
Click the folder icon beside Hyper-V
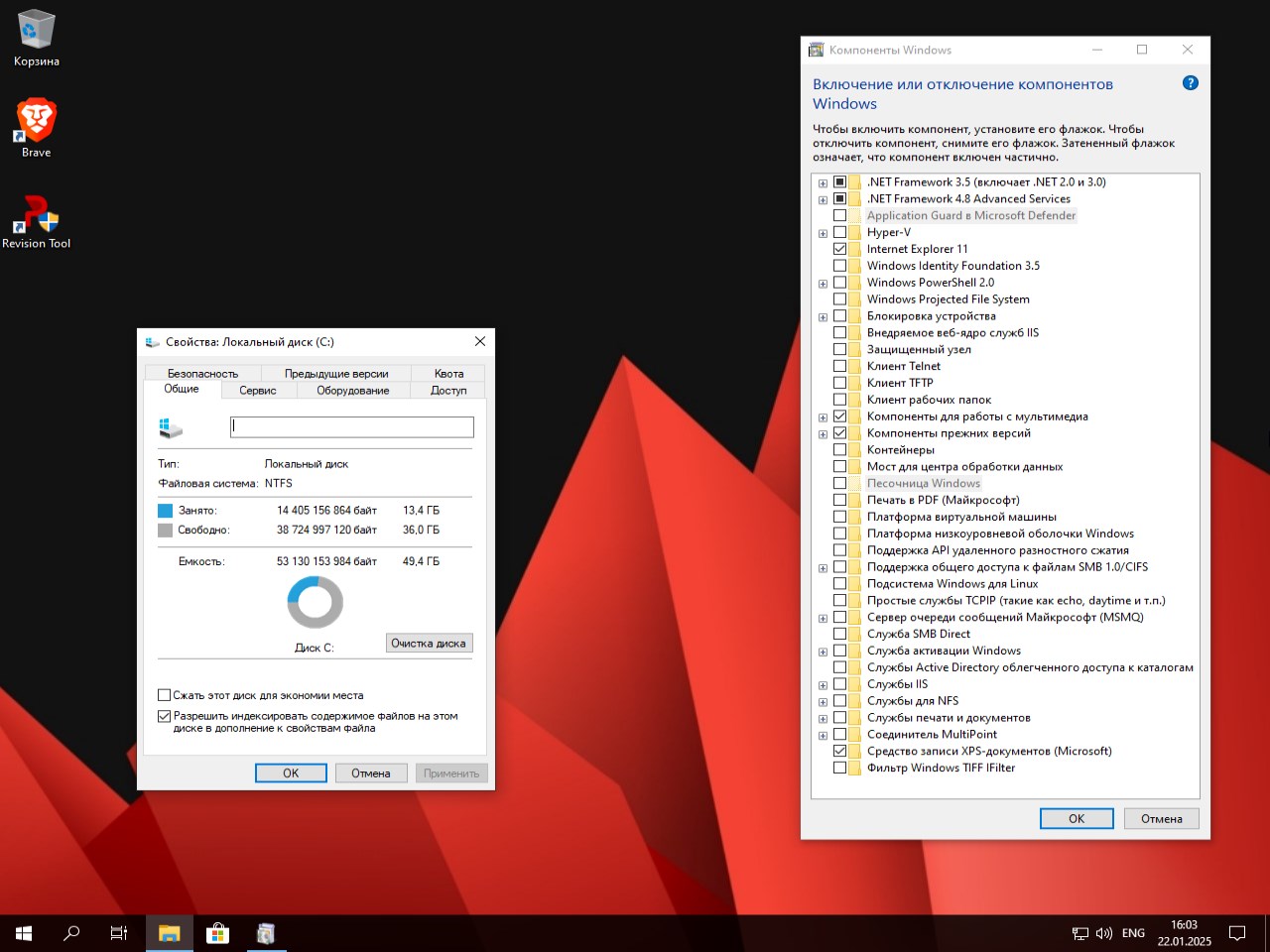[855, 232]
